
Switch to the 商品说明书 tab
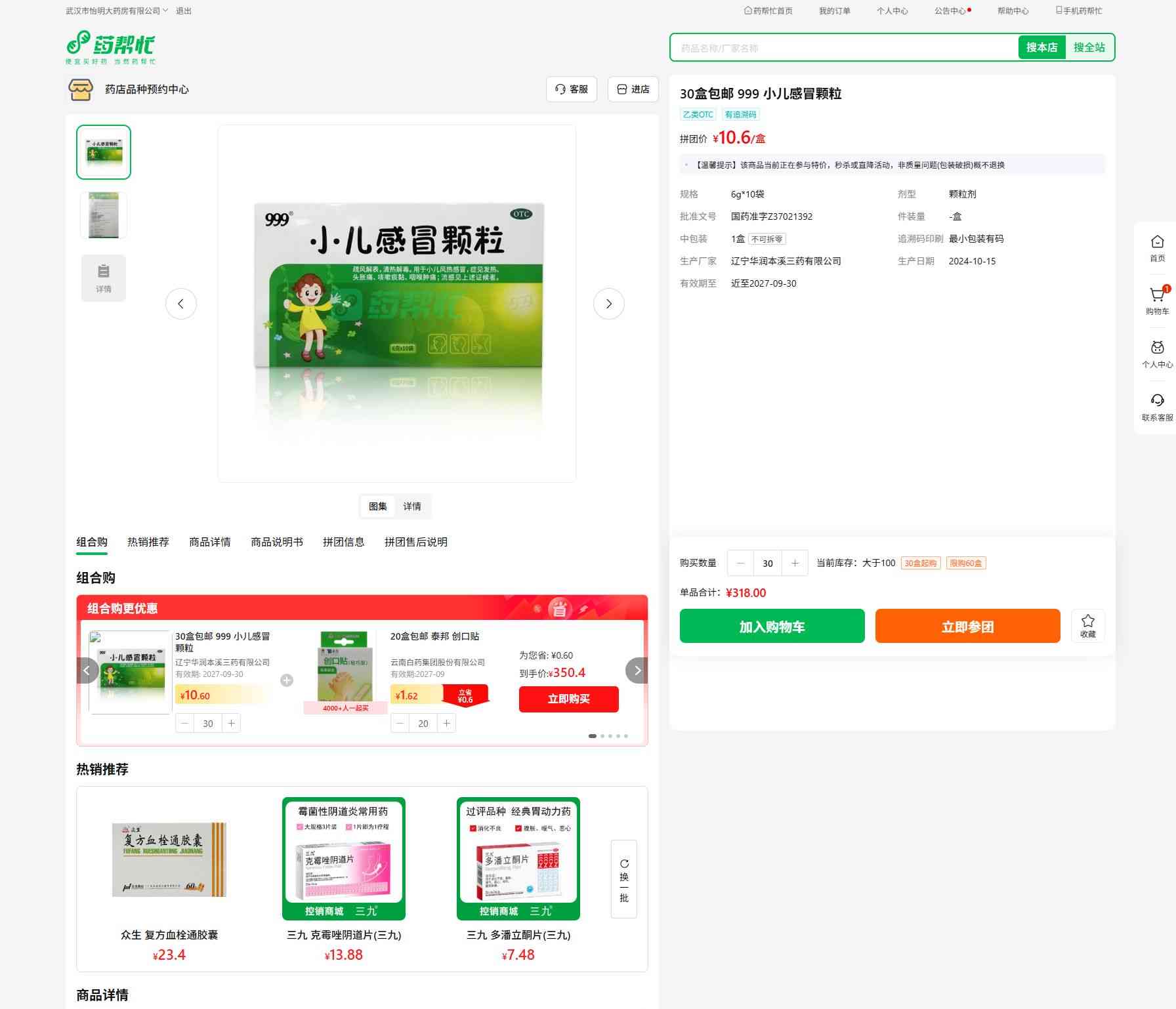pos(276,542)
